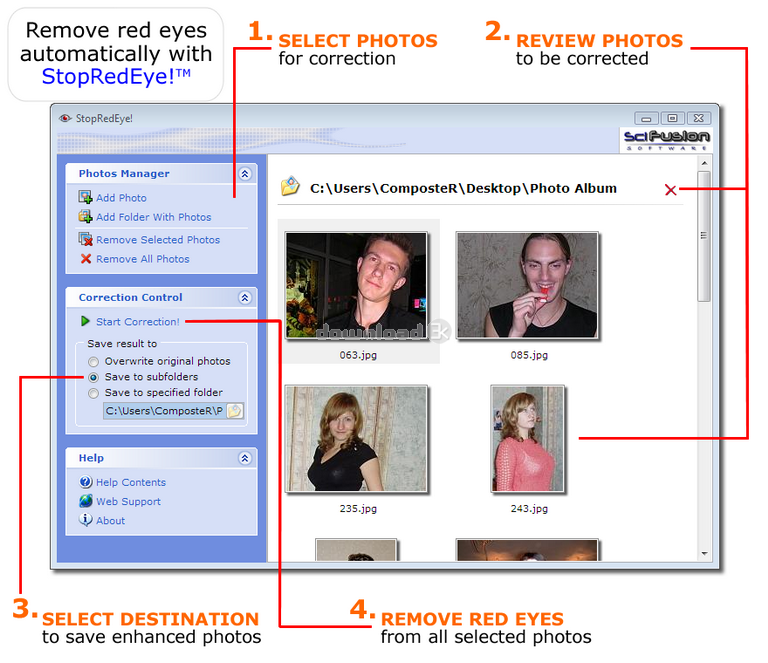Select the 243.jpg photo thumbnail
768x663 pixels.
coord(528,439)
